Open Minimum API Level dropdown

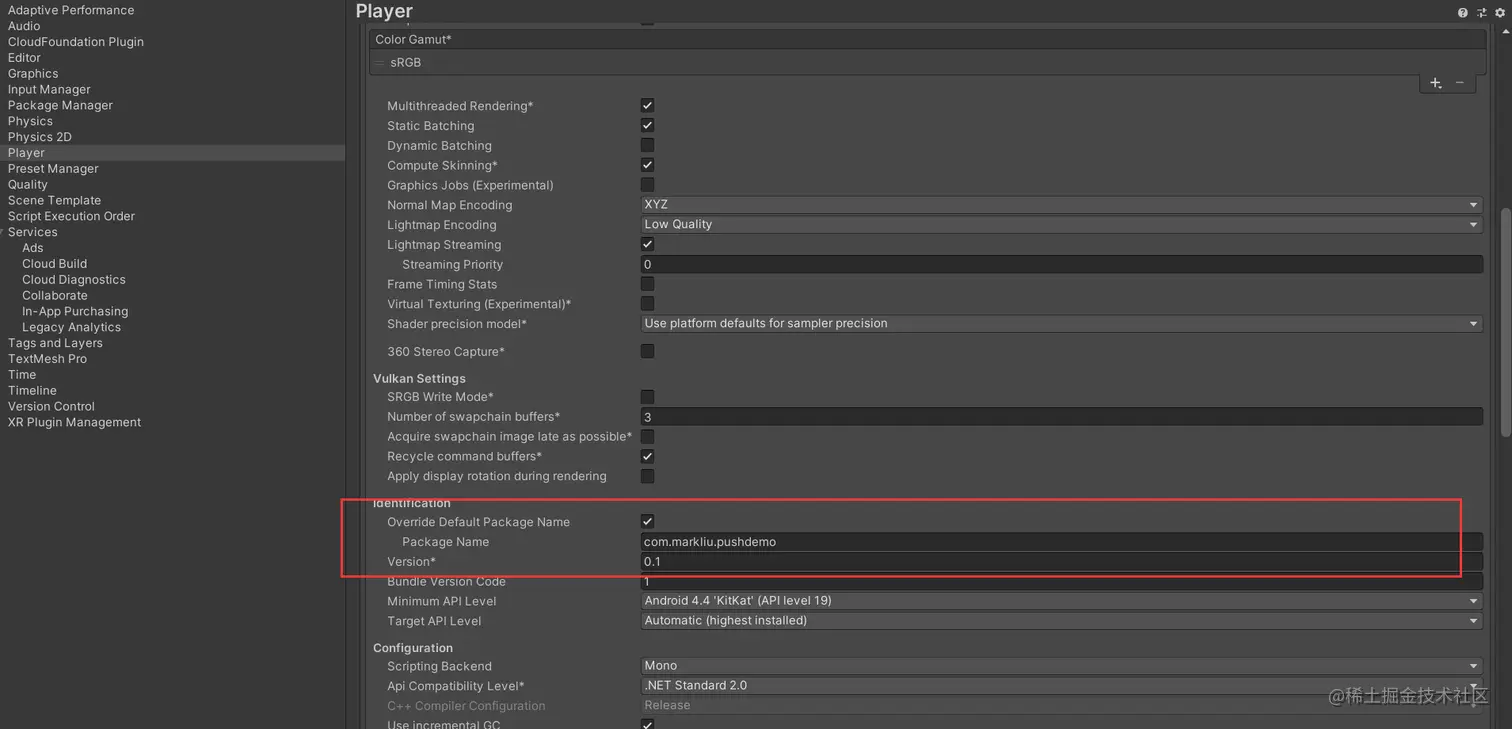tap(1061, 601)
